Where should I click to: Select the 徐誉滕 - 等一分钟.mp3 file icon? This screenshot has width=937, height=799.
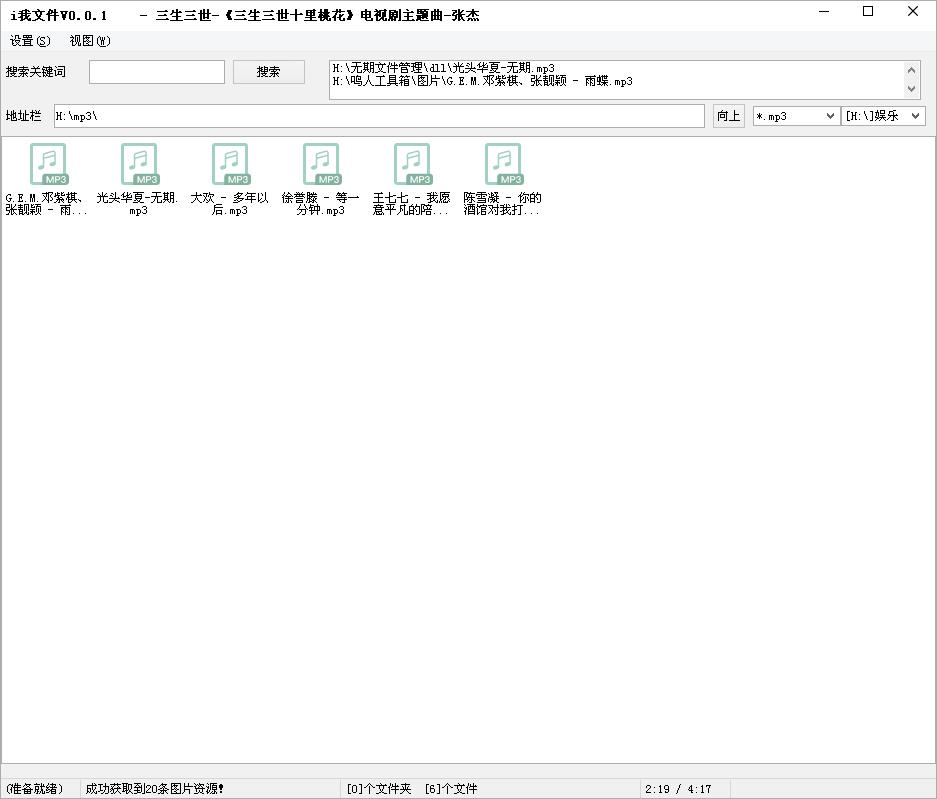[321, 164]
